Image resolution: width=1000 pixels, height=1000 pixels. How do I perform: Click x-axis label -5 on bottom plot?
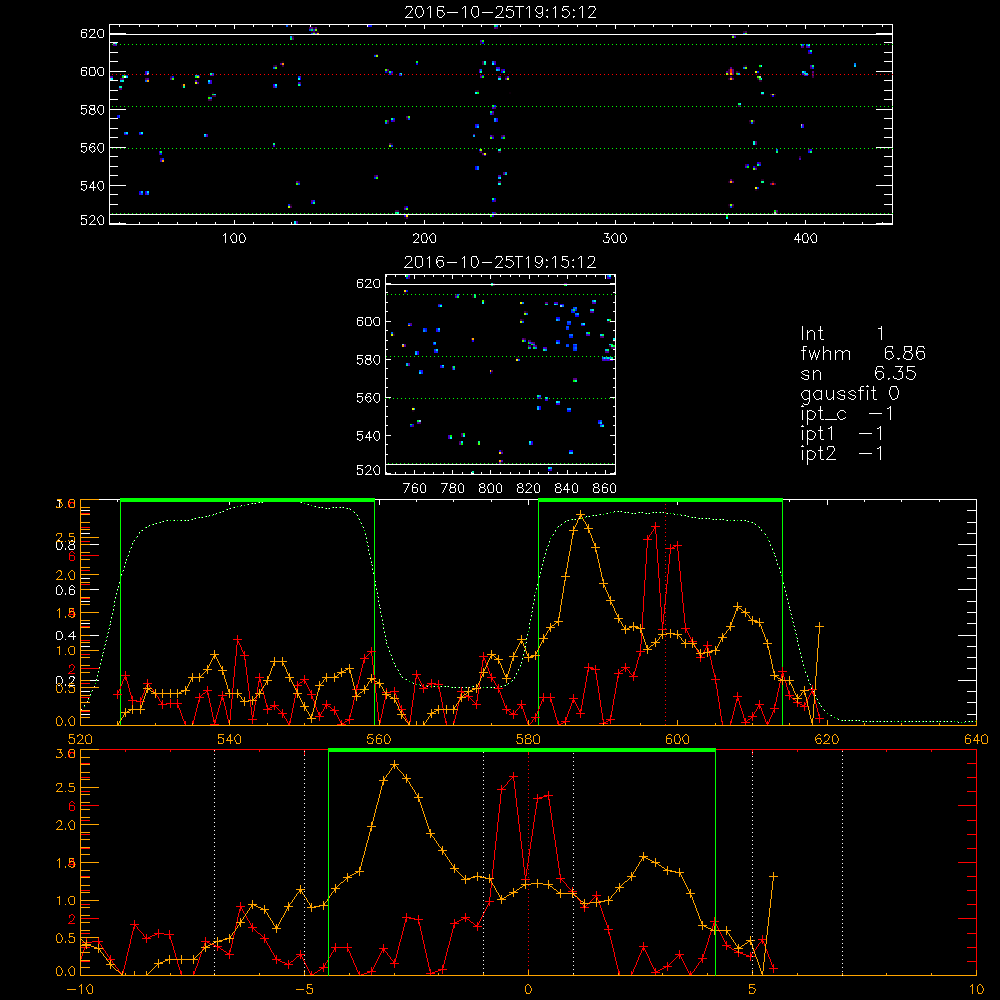(304, 990)
